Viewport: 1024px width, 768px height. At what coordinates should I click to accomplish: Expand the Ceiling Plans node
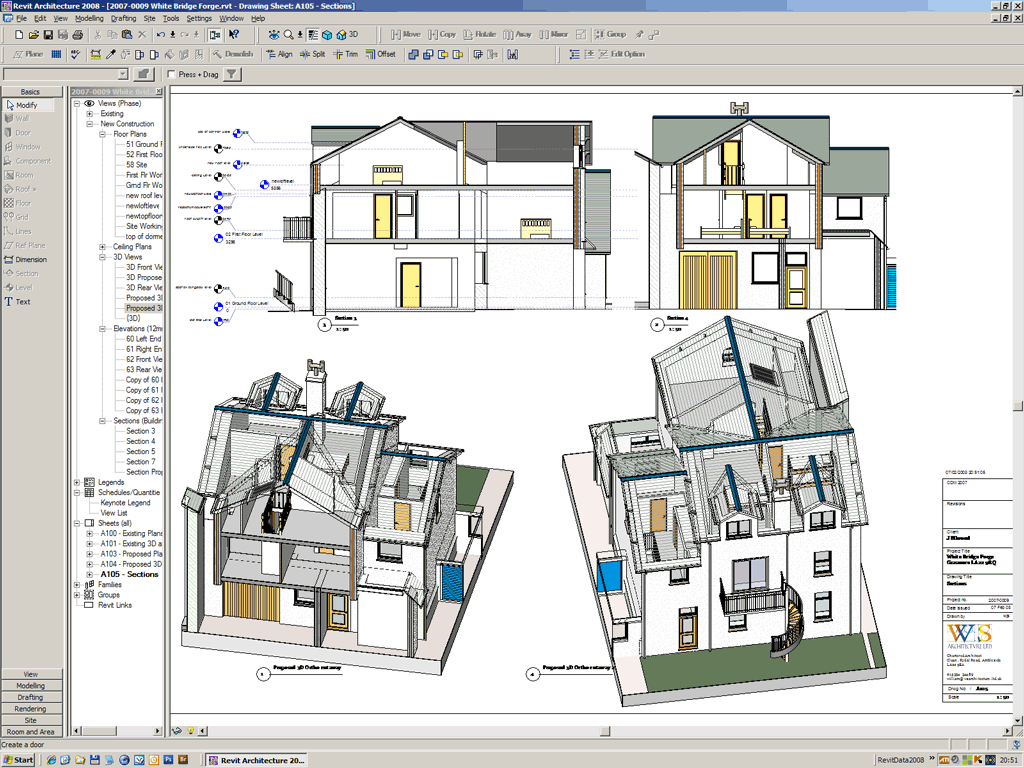point(103,247)
